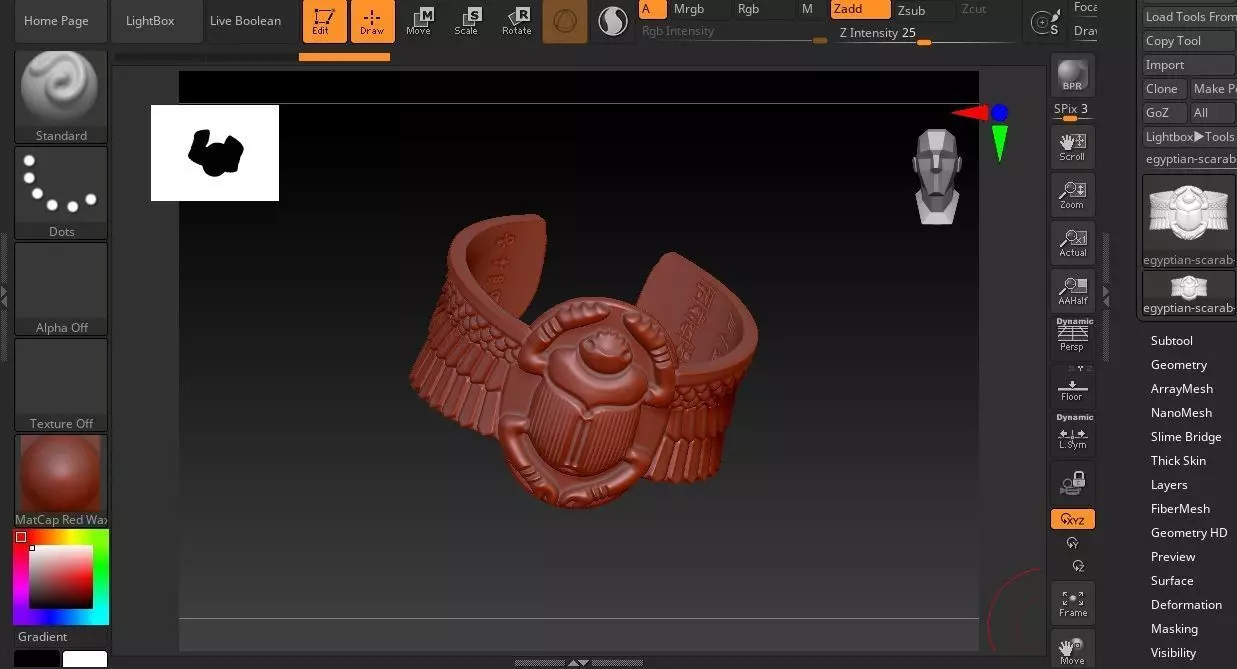Toggle the Gizmo 3D sphere icon
Image resolution: width=1237 pixels, height=669 pixels.
click(x=565, y=21)
